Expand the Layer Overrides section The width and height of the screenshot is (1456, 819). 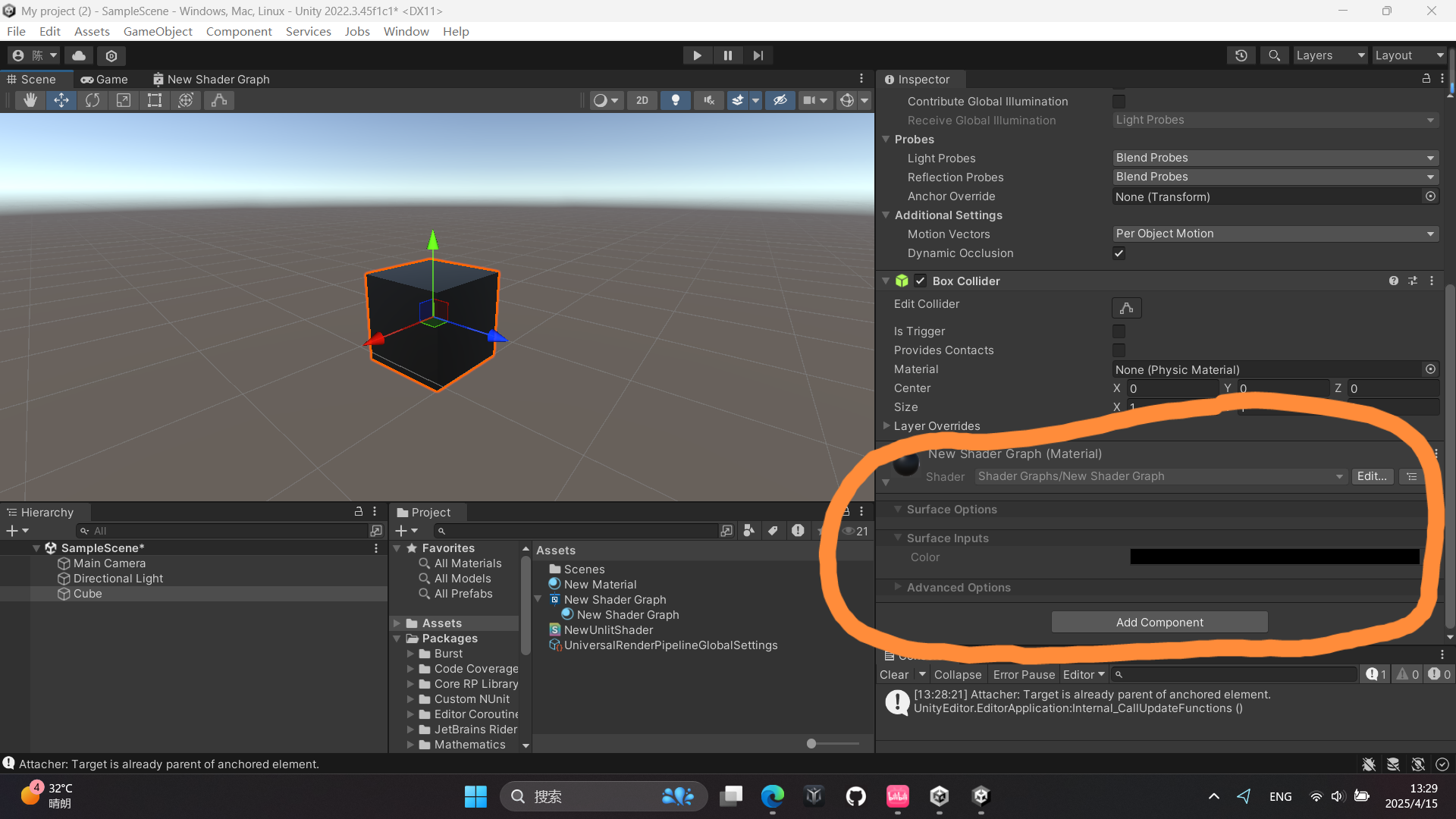[x=886, y=425]
